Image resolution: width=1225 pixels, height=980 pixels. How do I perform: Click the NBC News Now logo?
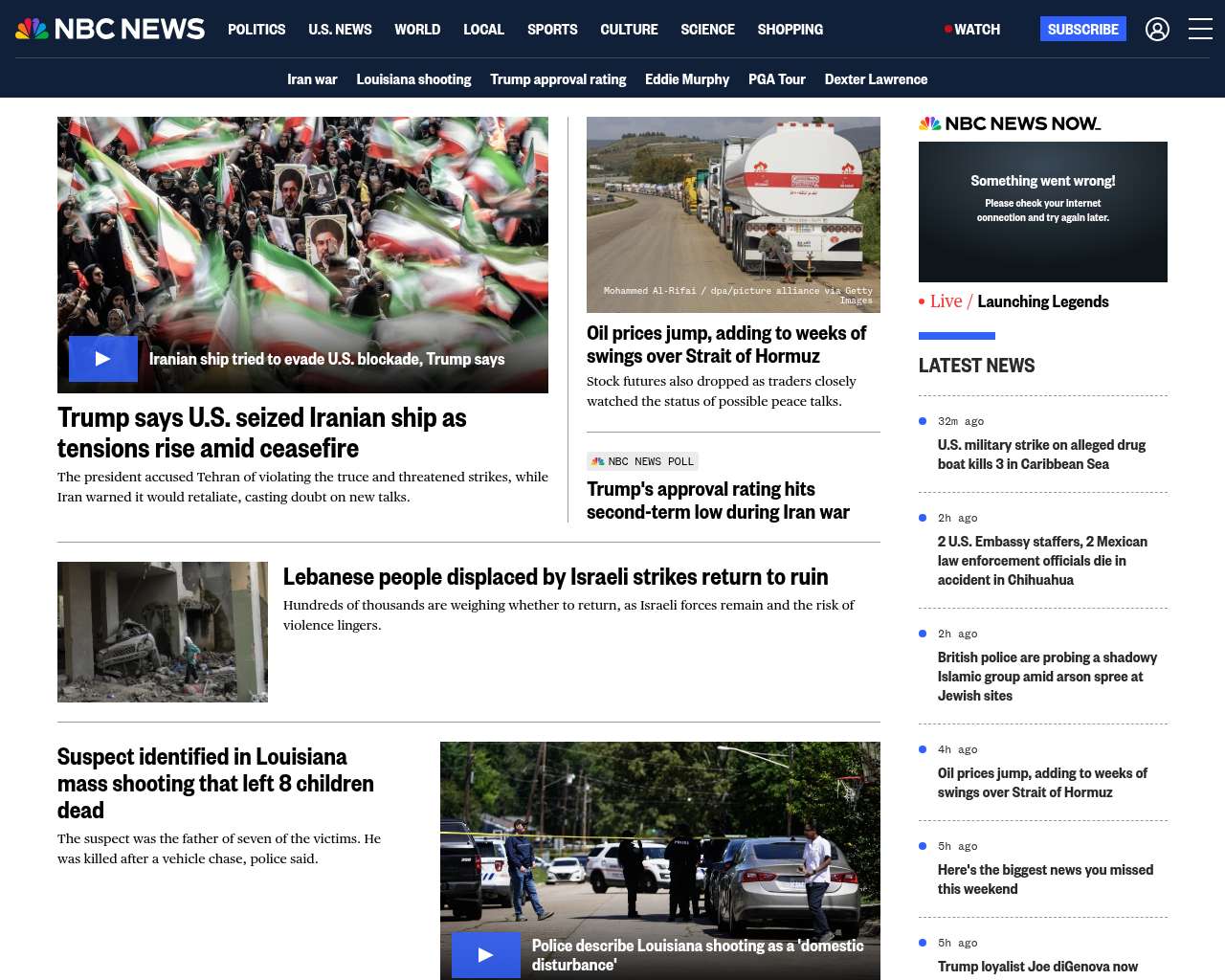pos(1010,123)
